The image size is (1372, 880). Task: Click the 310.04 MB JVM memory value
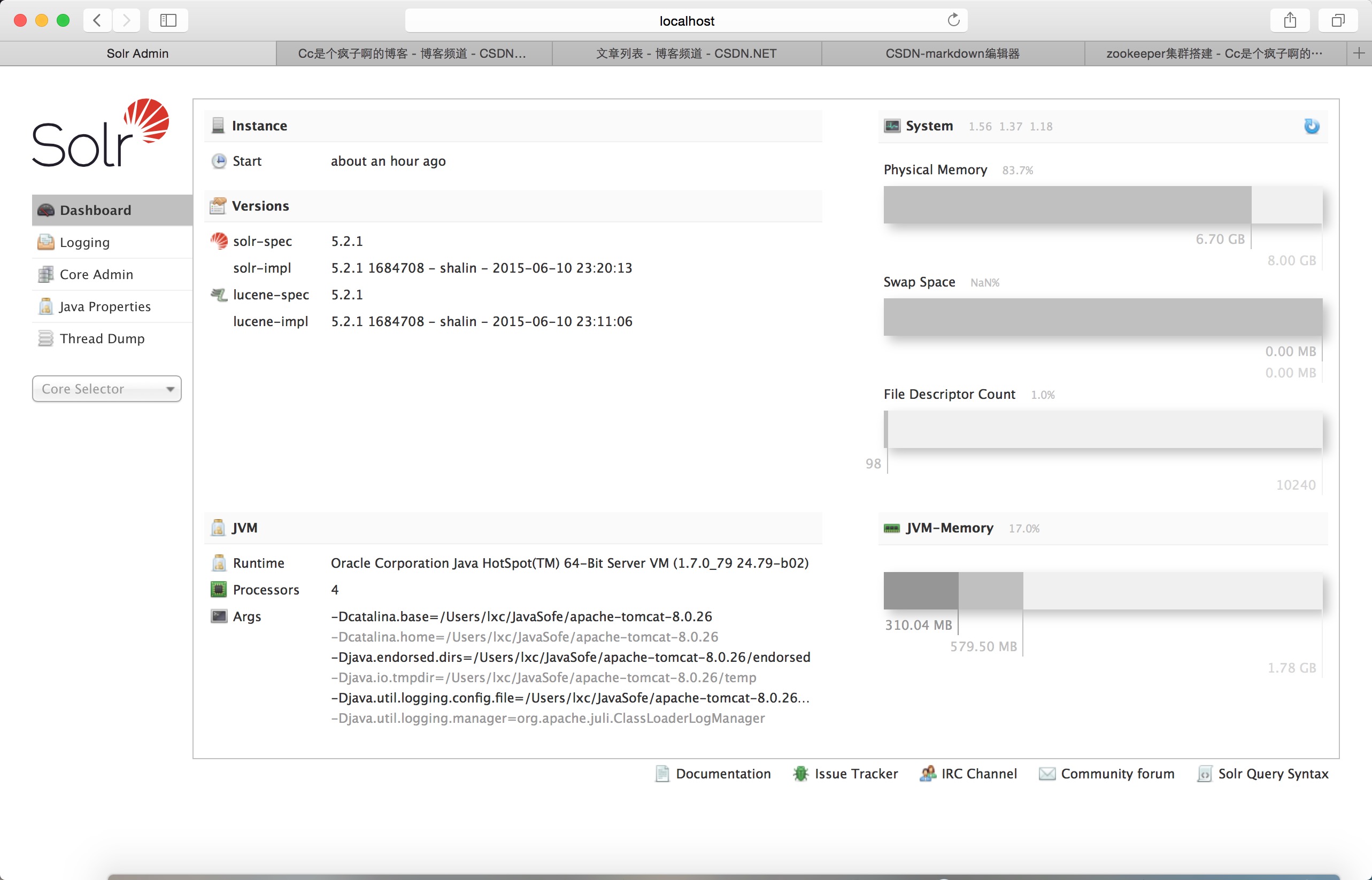coord(919,625)
